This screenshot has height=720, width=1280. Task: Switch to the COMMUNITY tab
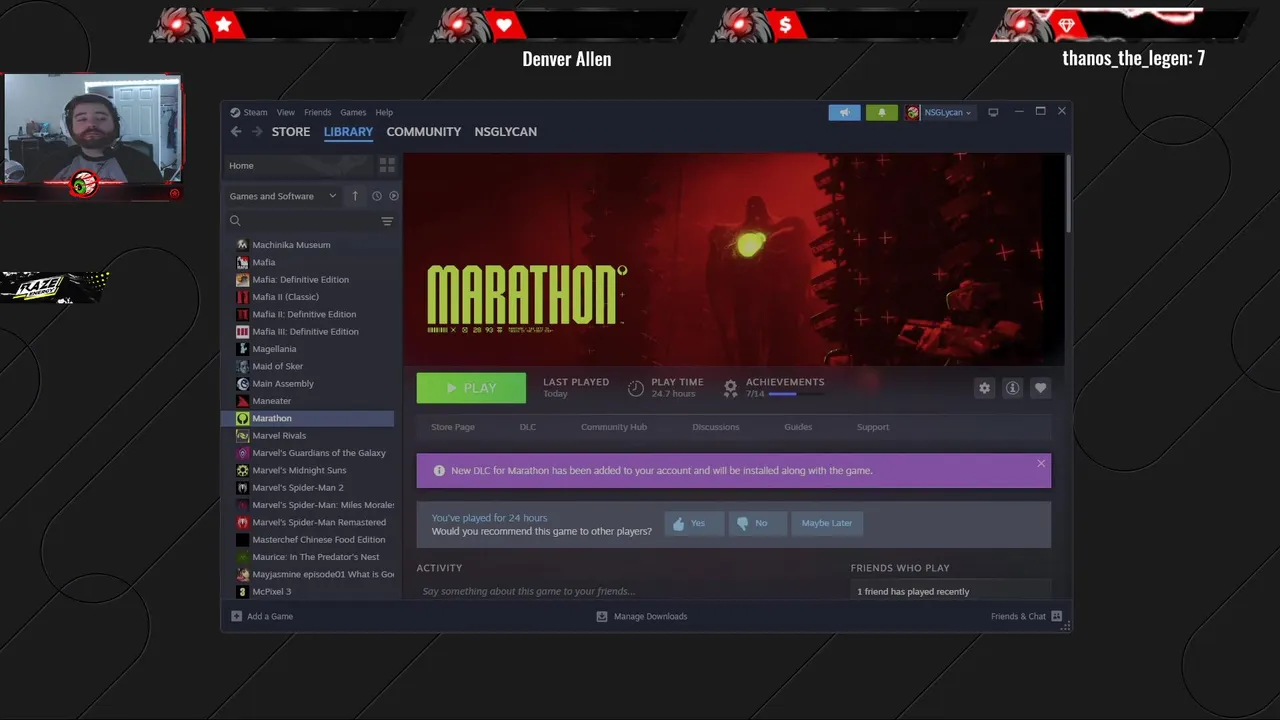424,132
